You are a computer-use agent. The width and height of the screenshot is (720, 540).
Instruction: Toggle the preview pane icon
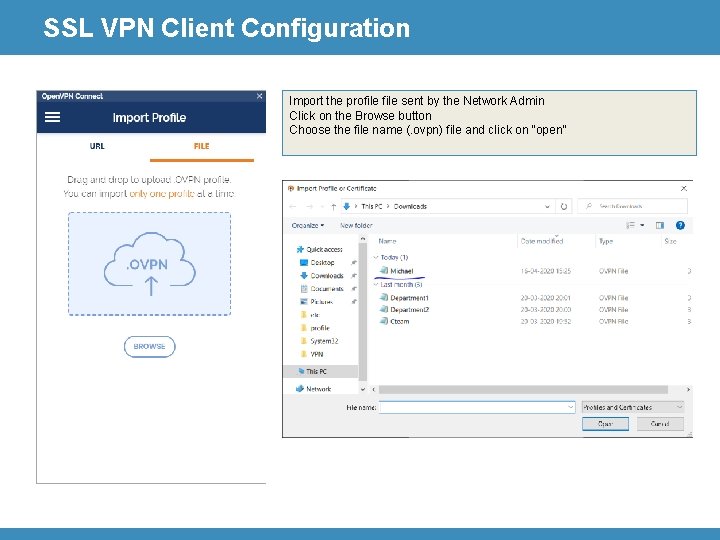click(x=660, y=225)
